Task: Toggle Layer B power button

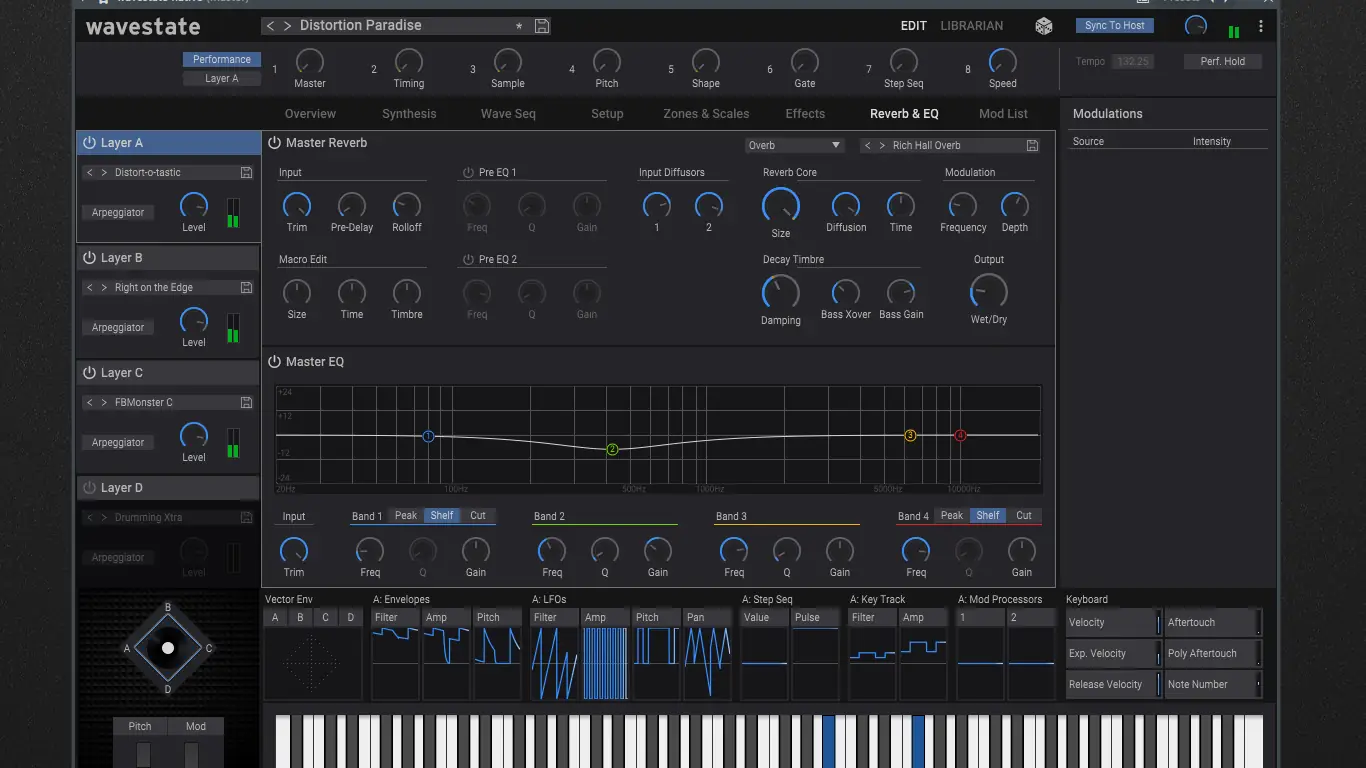Action: [89, 258]
